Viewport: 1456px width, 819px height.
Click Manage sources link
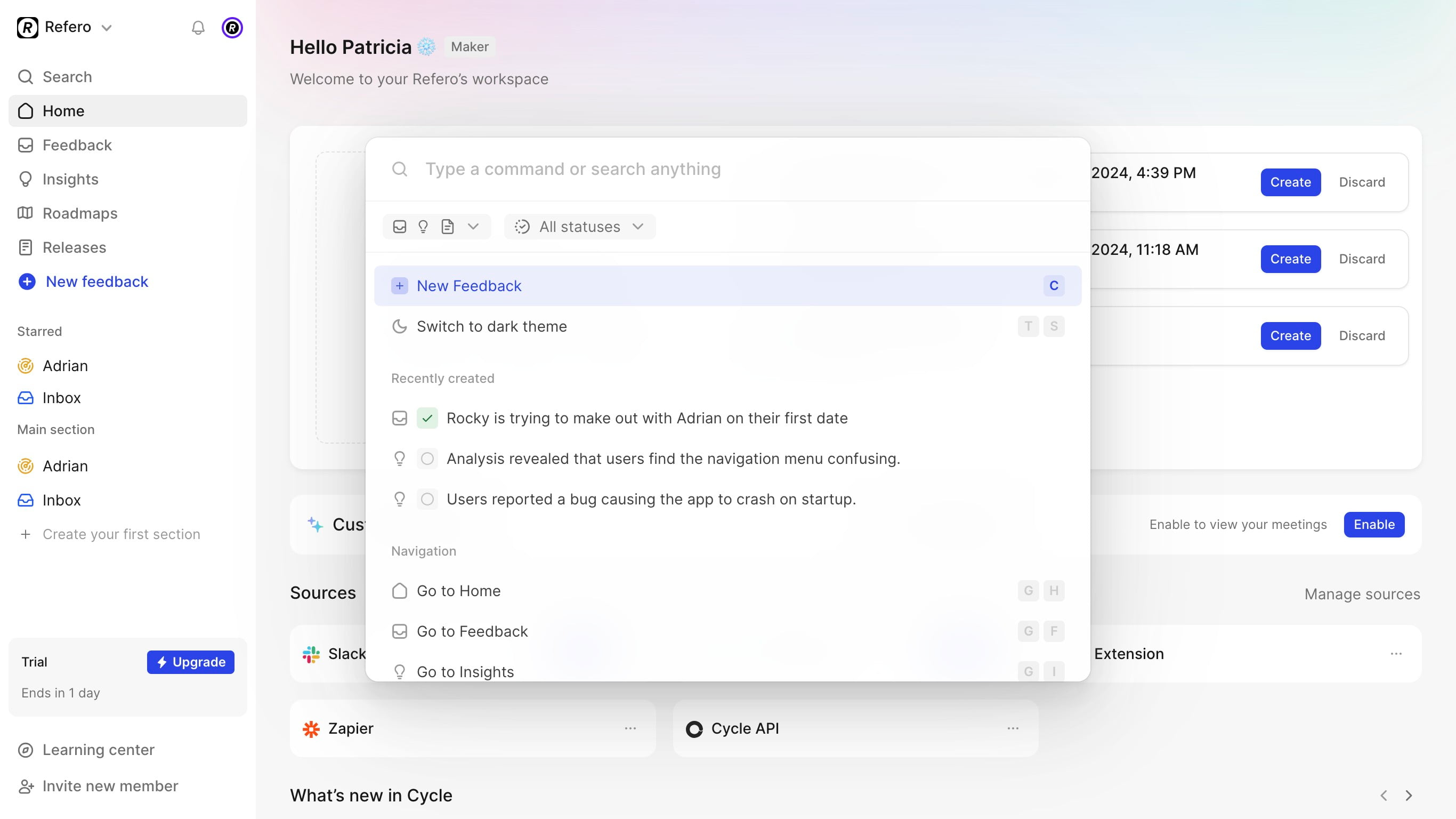click(1362, 594)
